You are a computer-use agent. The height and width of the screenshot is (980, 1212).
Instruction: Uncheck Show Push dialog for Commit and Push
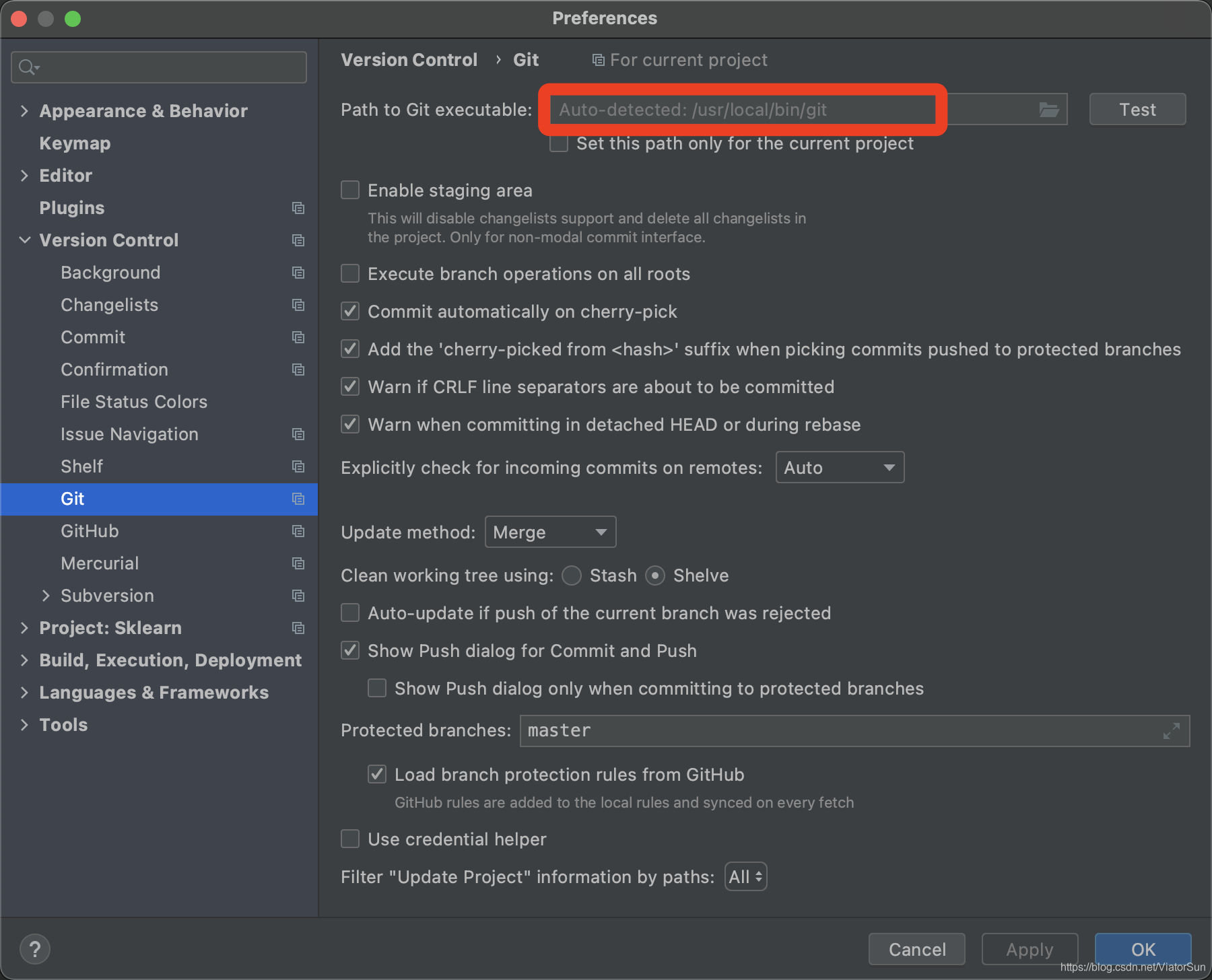[x=350, y=651]
